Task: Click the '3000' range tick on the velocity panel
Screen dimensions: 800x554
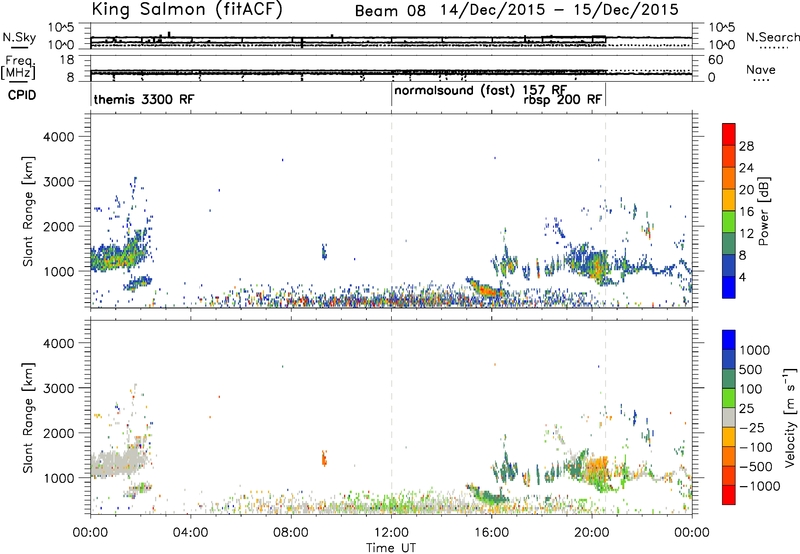Action: pos(59,388)
